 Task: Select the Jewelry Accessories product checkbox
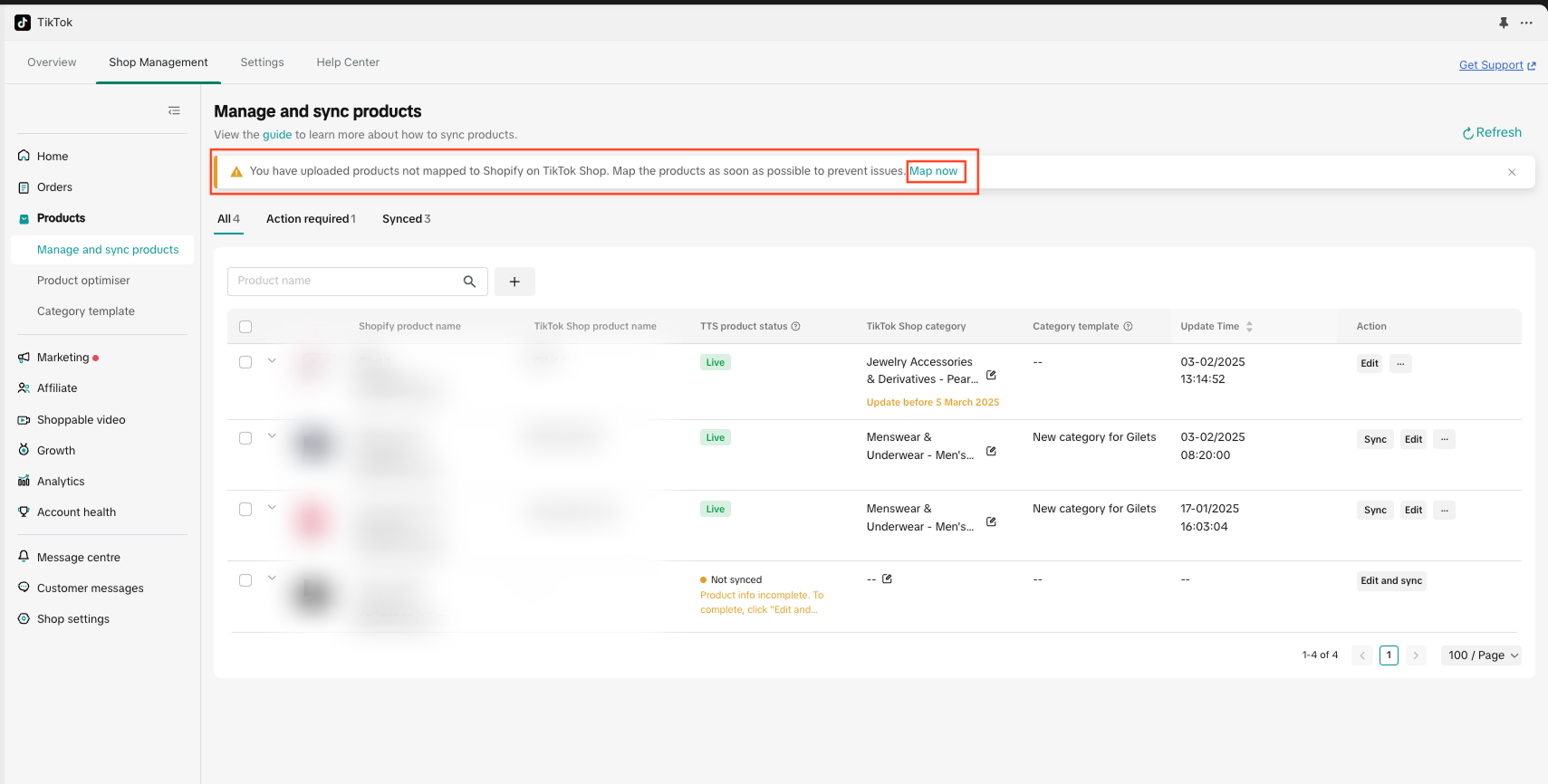point(245,362)
